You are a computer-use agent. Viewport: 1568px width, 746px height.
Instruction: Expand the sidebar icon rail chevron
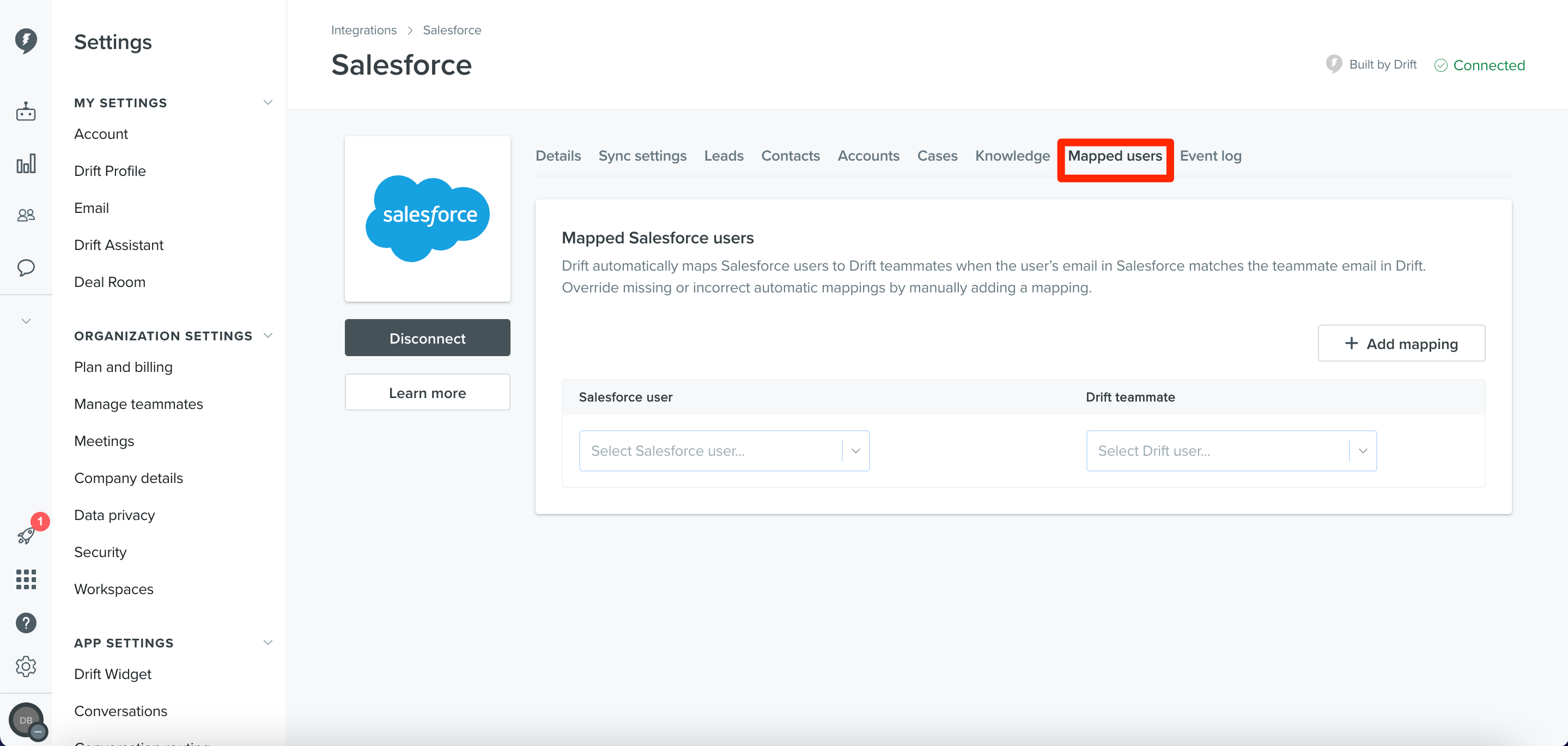26,321
